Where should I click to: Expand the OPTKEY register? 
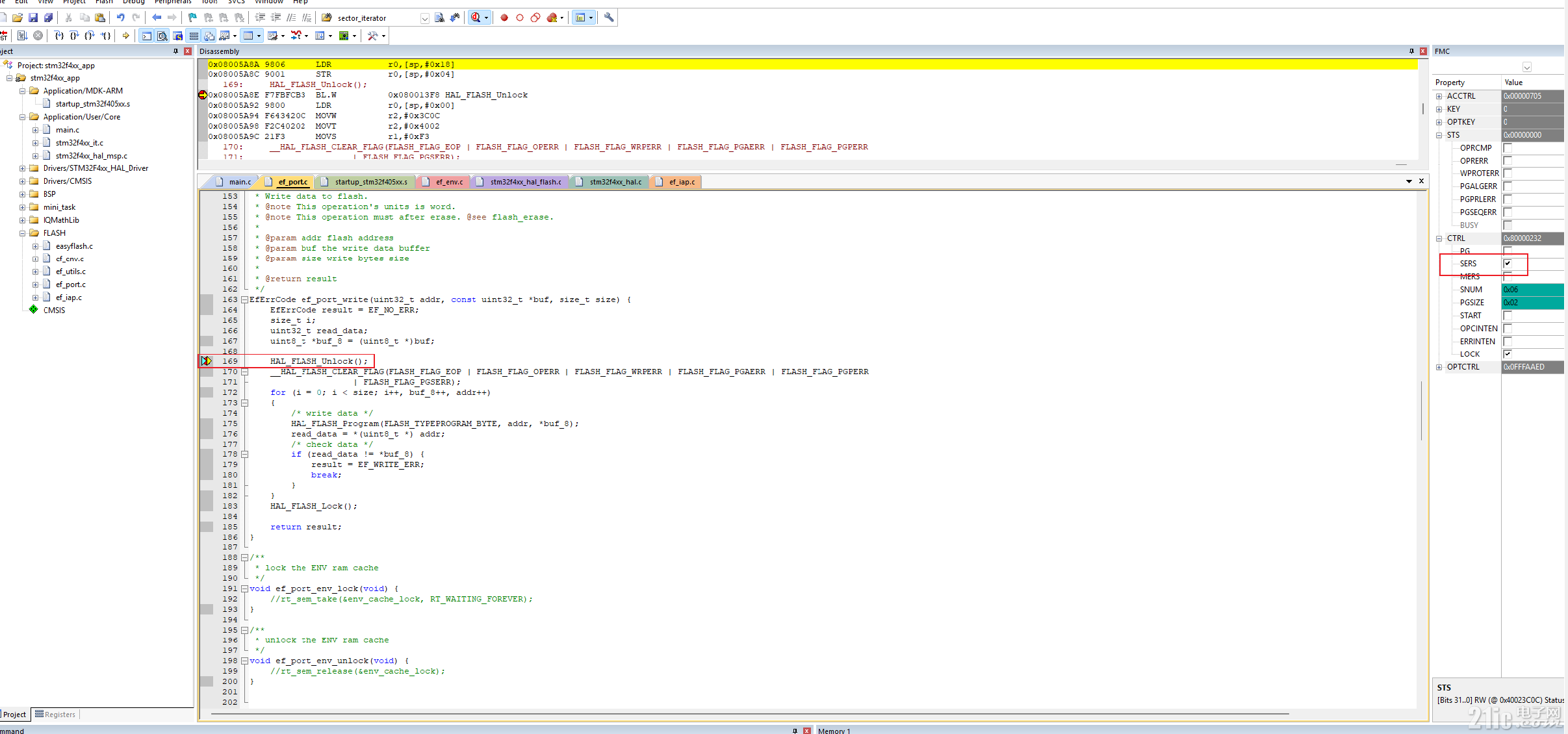tap(1439, 122)
